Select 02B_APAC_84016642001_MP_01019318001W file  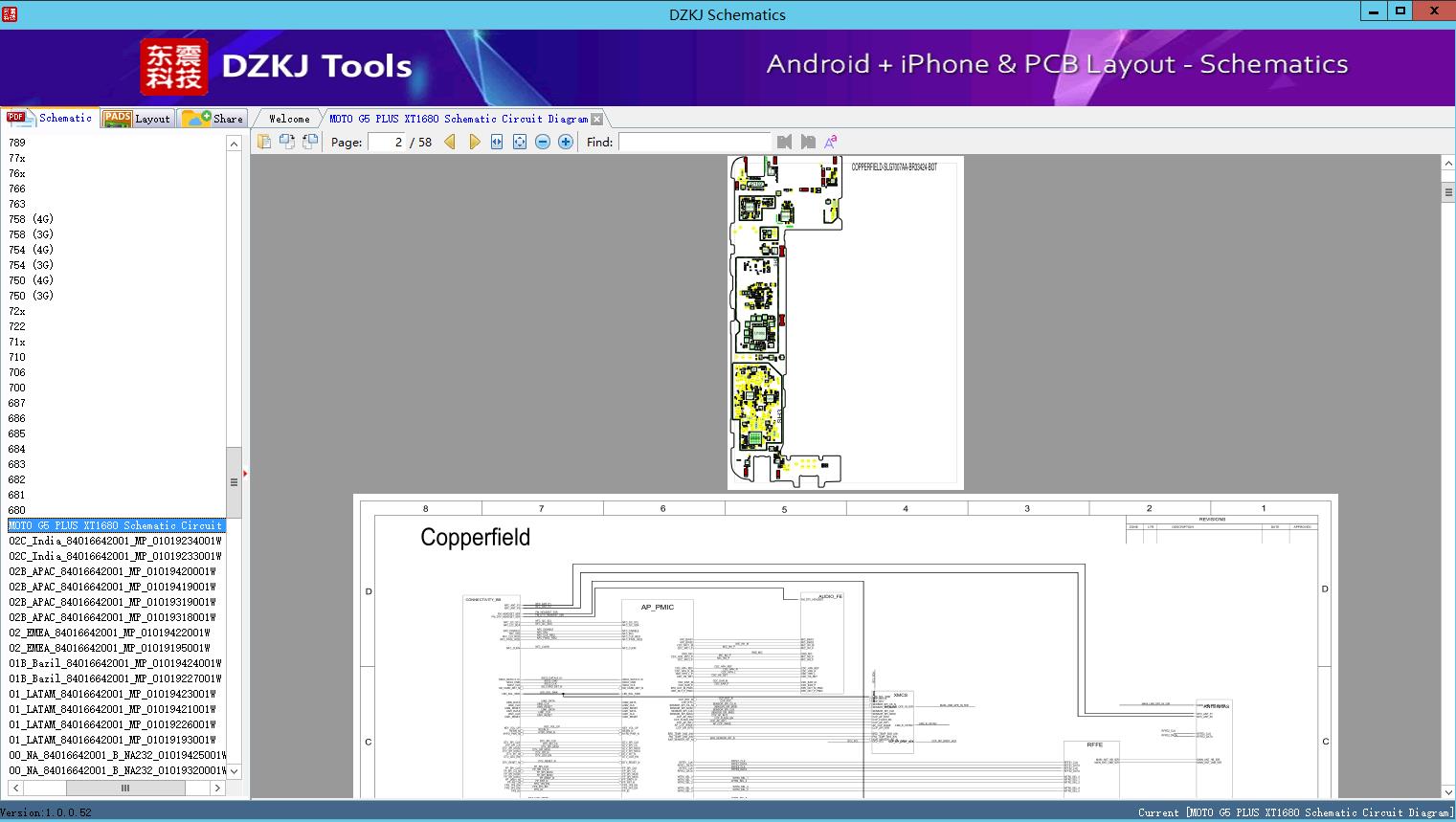113,617
